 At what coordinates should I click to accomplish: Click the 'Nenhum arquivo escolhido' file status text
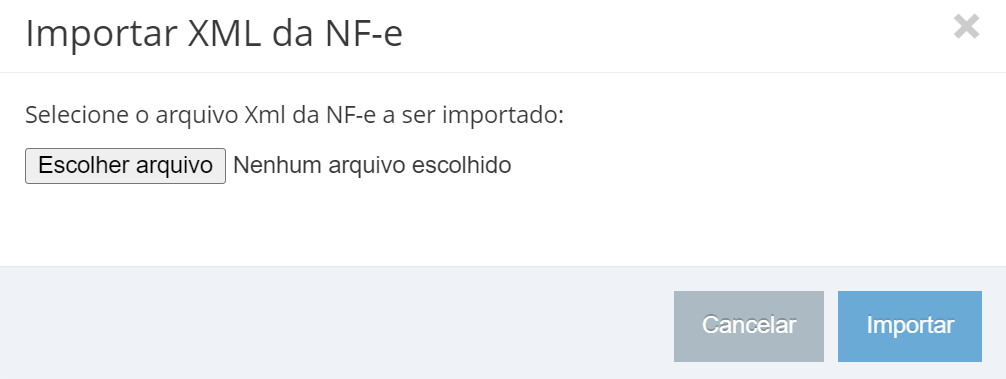click(372, 165)
